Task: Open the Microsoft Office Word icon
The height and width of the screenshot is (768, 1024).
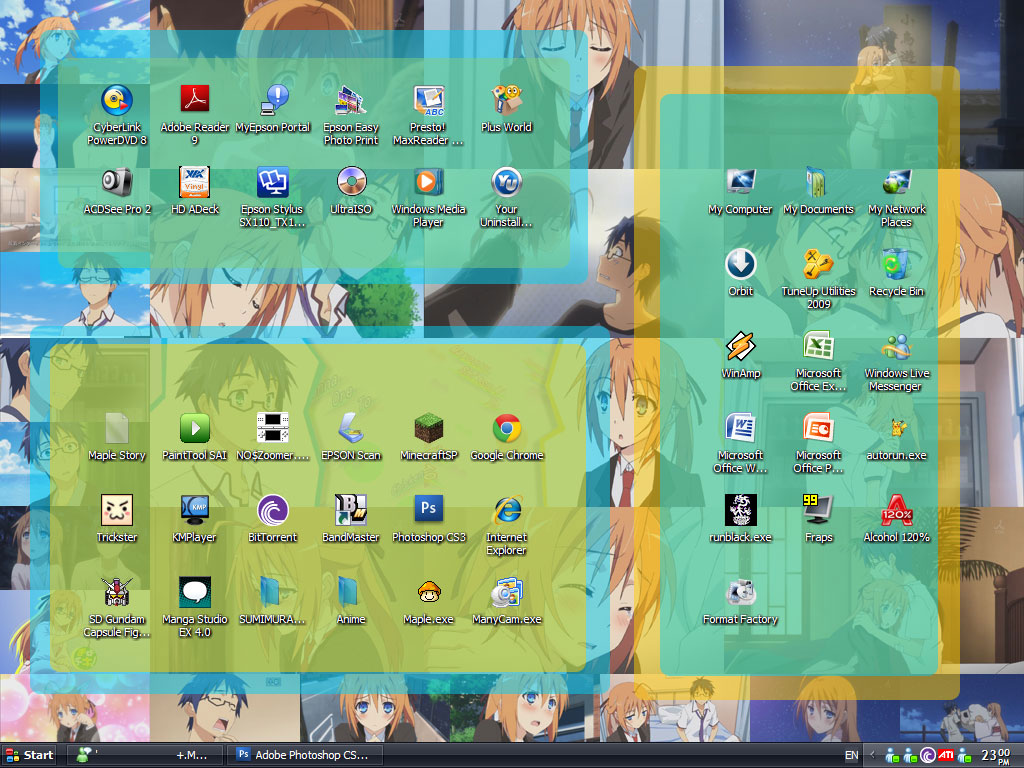Action: [x=741, y=428]
